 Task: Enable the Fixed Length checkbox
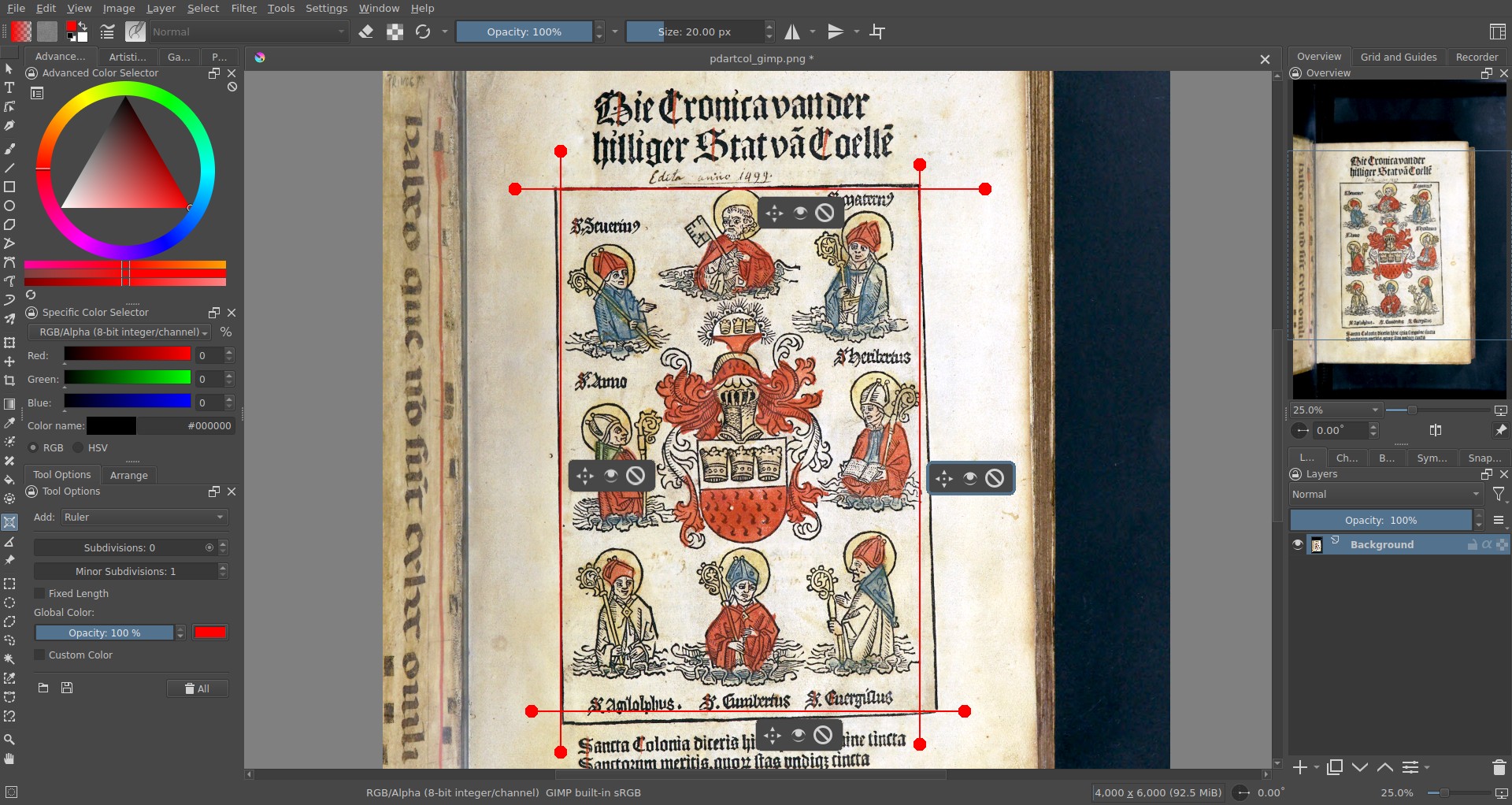tap(39, 593)
